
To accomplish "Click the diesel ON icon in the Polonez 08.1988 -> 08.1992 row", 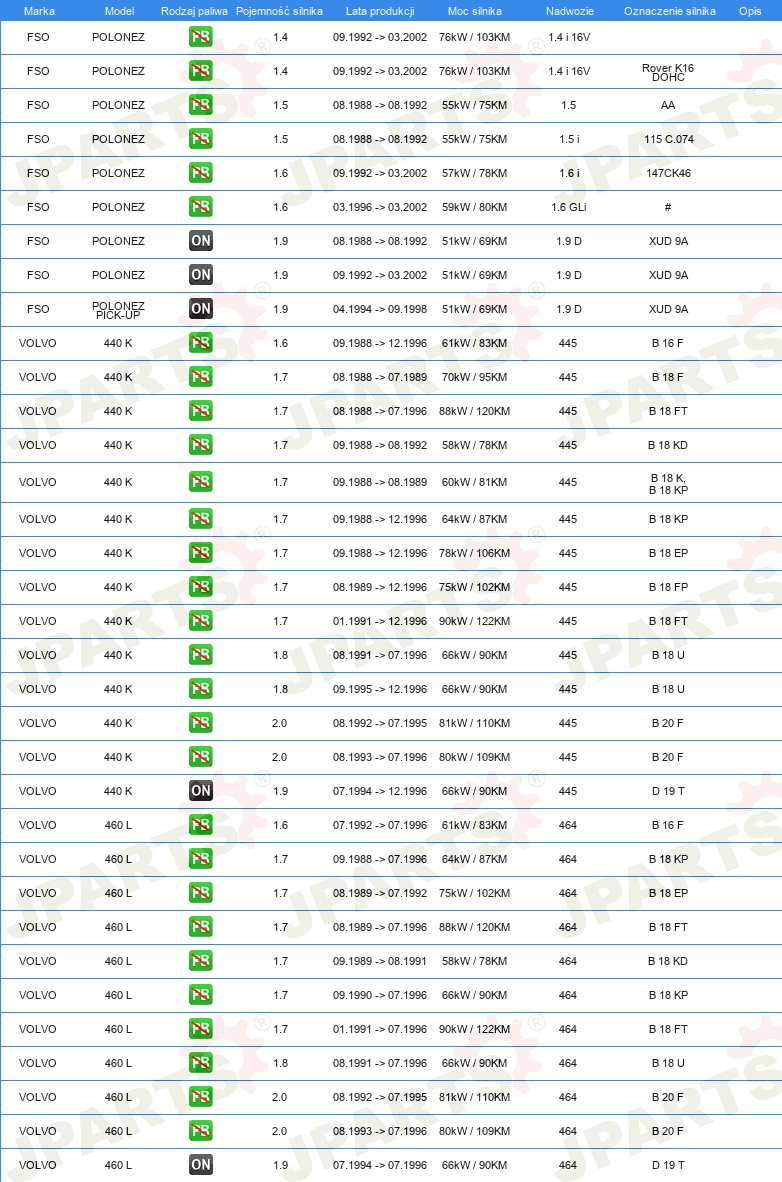I will [201, 240].
